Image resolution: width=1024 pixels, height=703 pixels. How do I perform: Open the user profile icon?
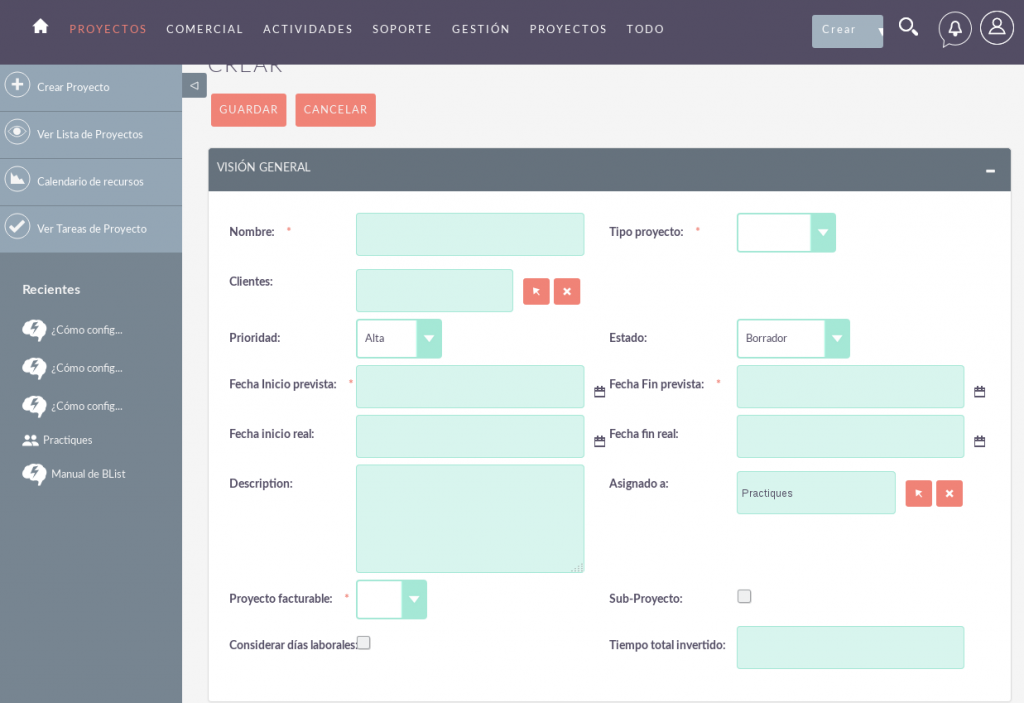pos(996,28)
